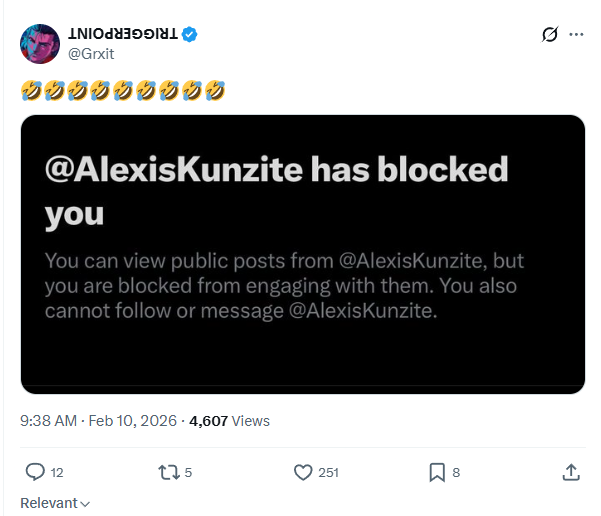This screenshot has width=601, height=516.
Task: Open the blocked notice image attachment
Action: 303,254
